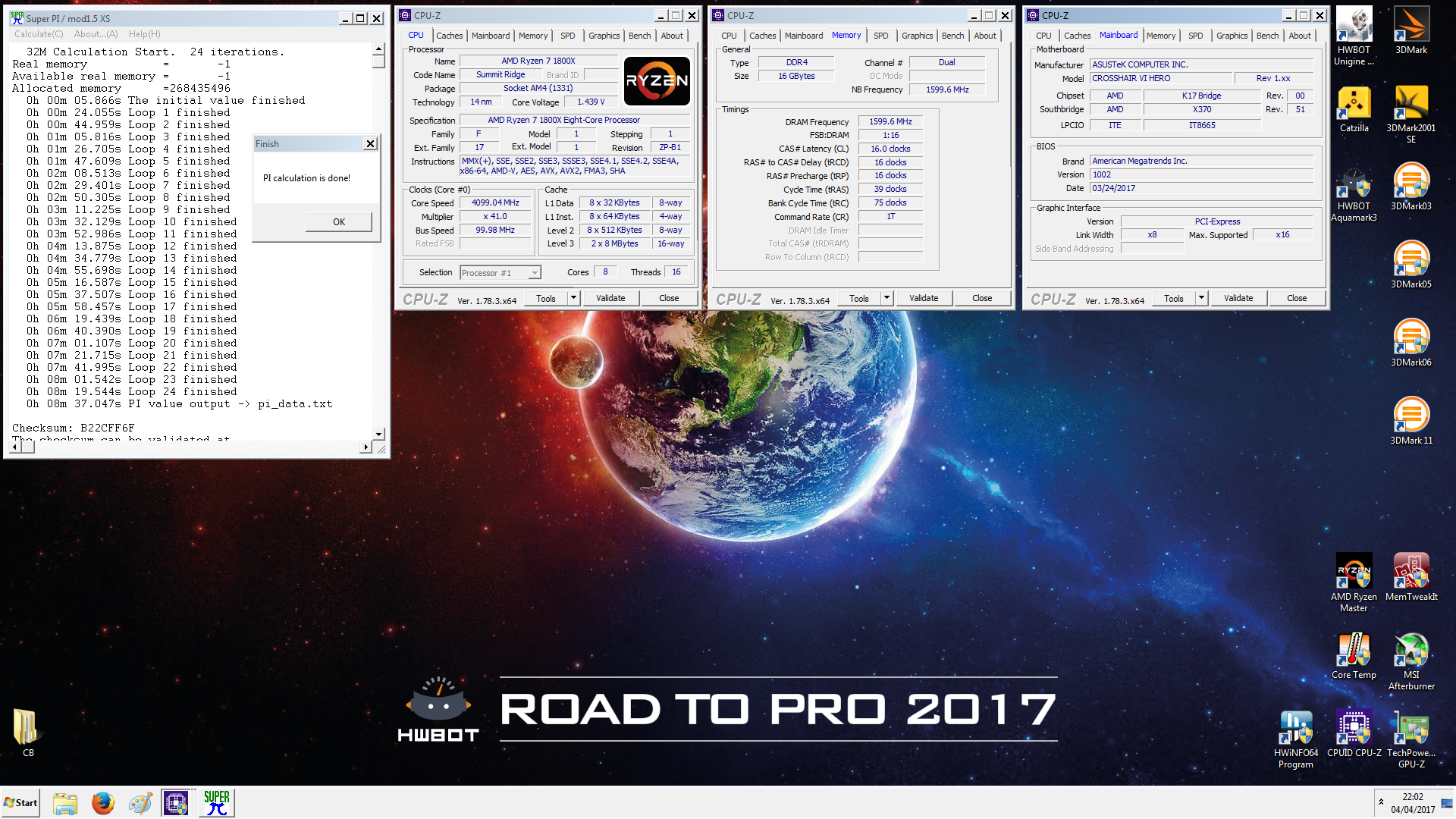This screenshot has width=1456, height=819.
Task: Launch MemTweakIt desktop icon
Action: 1411,577
